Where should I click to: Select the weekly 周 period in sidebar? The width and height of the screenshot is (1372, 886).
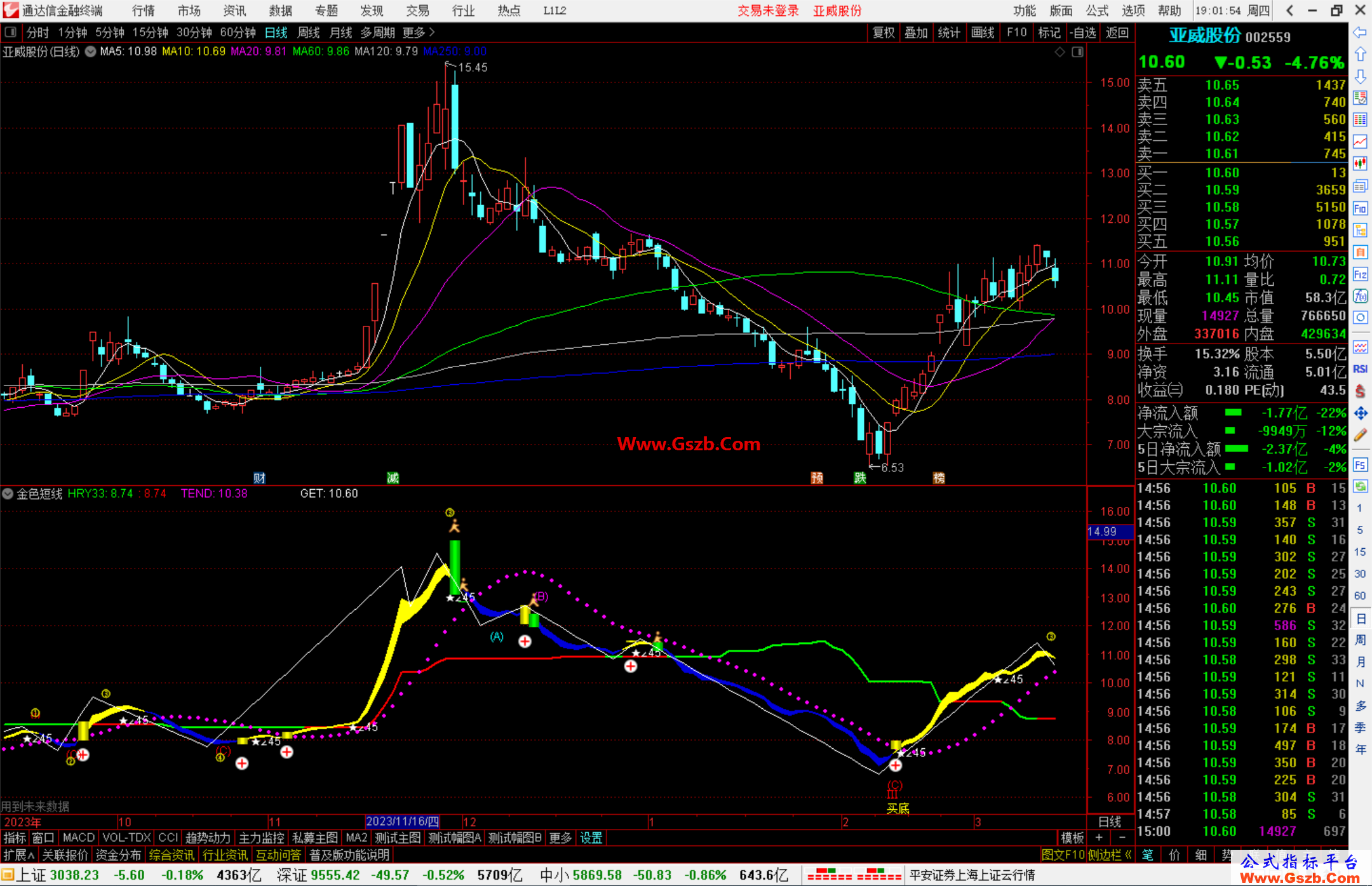coord(1360,640)
